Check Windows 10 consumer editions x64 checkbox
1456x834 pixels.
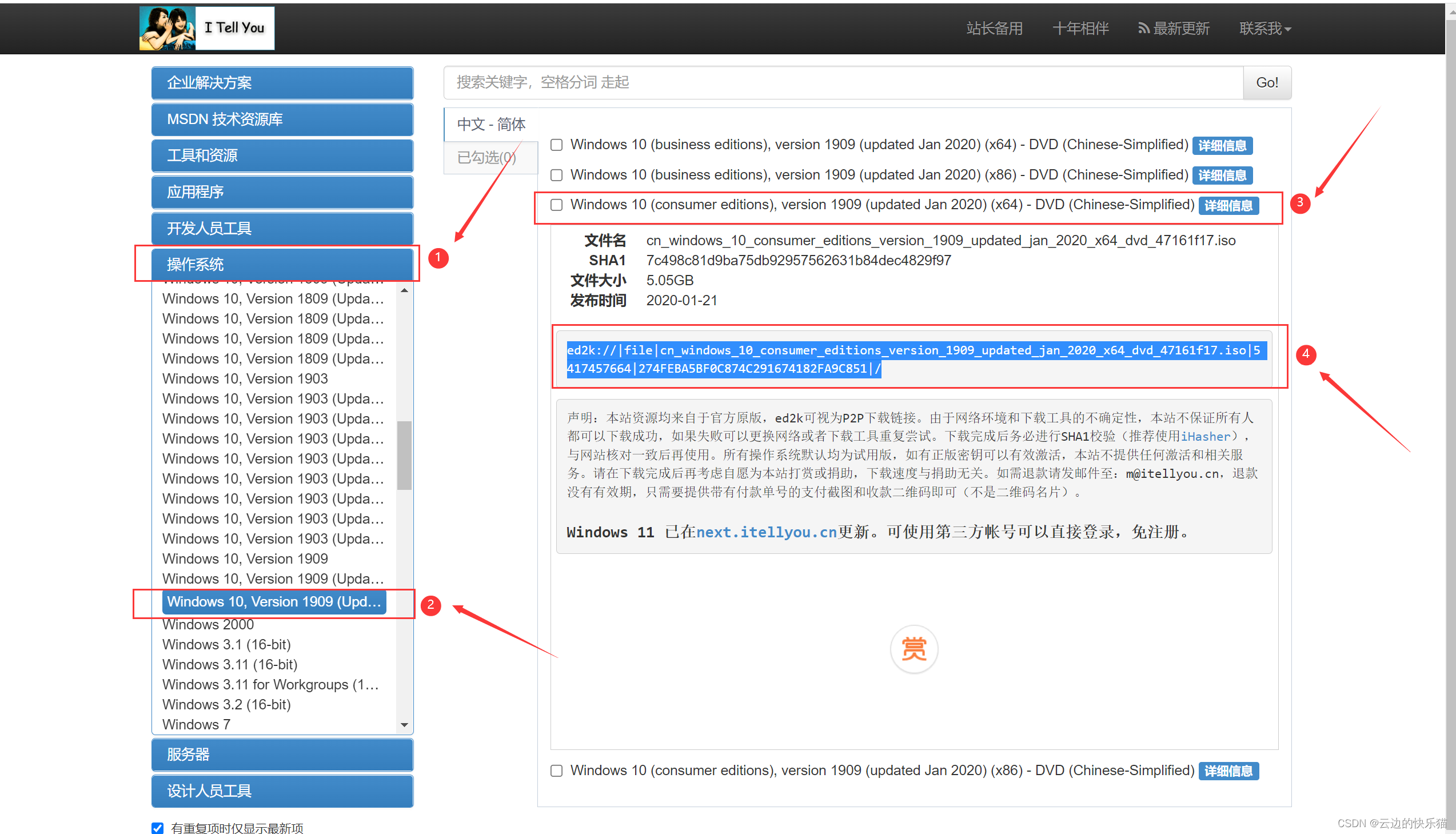click(x=556, y=205)
